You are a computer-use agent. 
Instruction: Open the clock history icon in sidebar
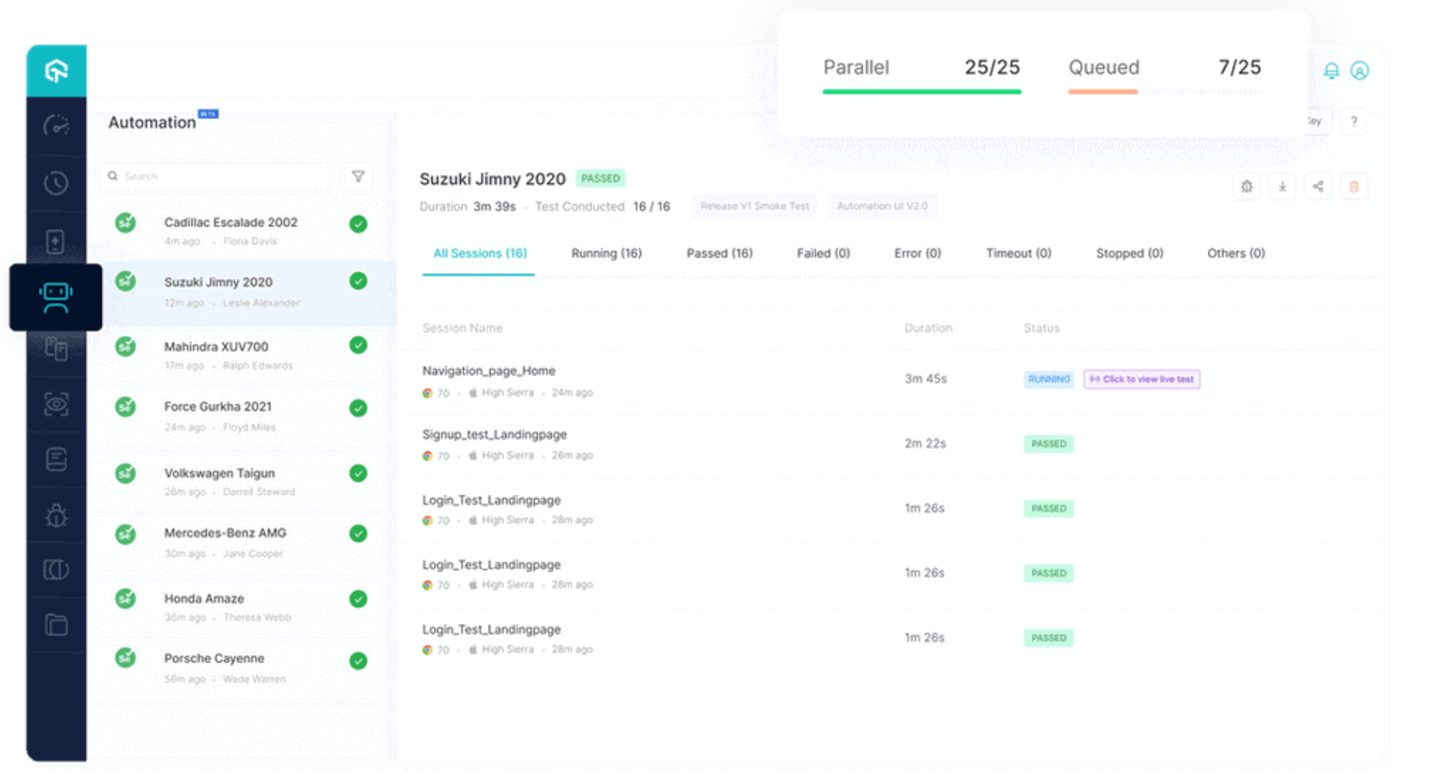(x=56, y=183)
